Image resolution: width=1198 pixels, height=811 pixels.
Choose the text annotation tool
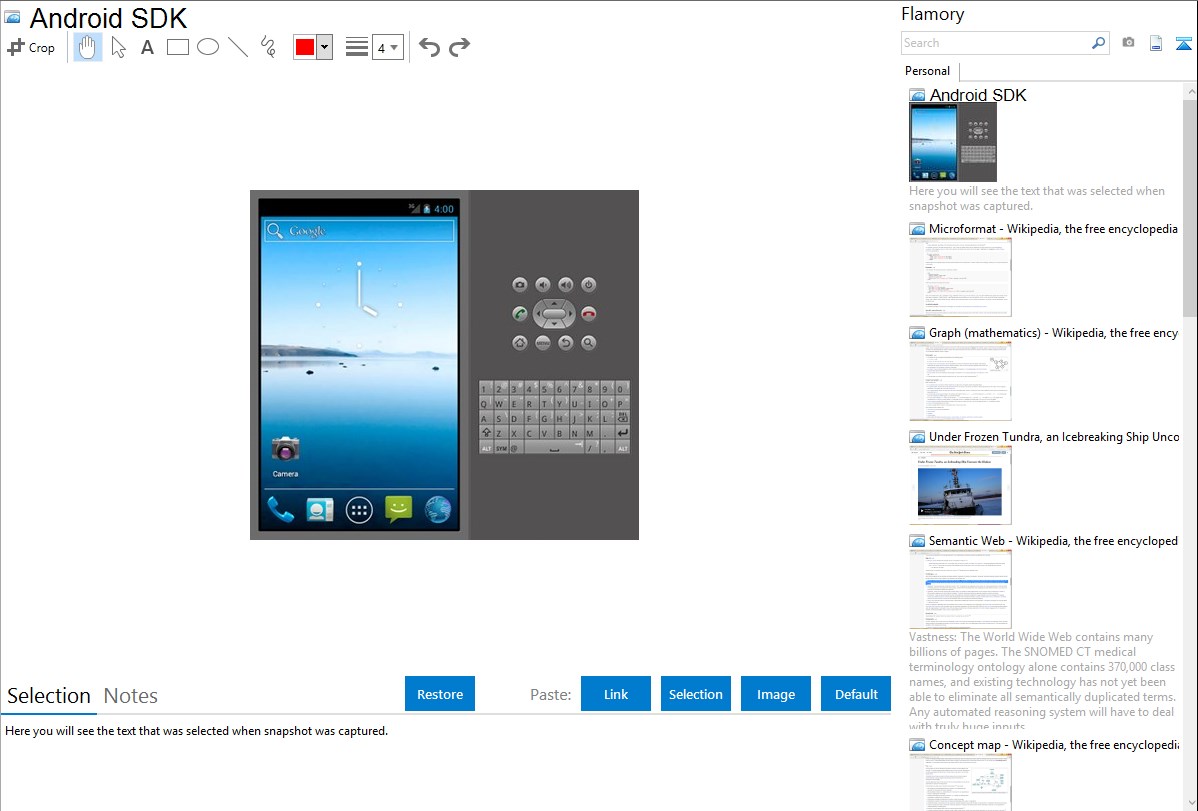pyautogui.click(x=147, y=47)
